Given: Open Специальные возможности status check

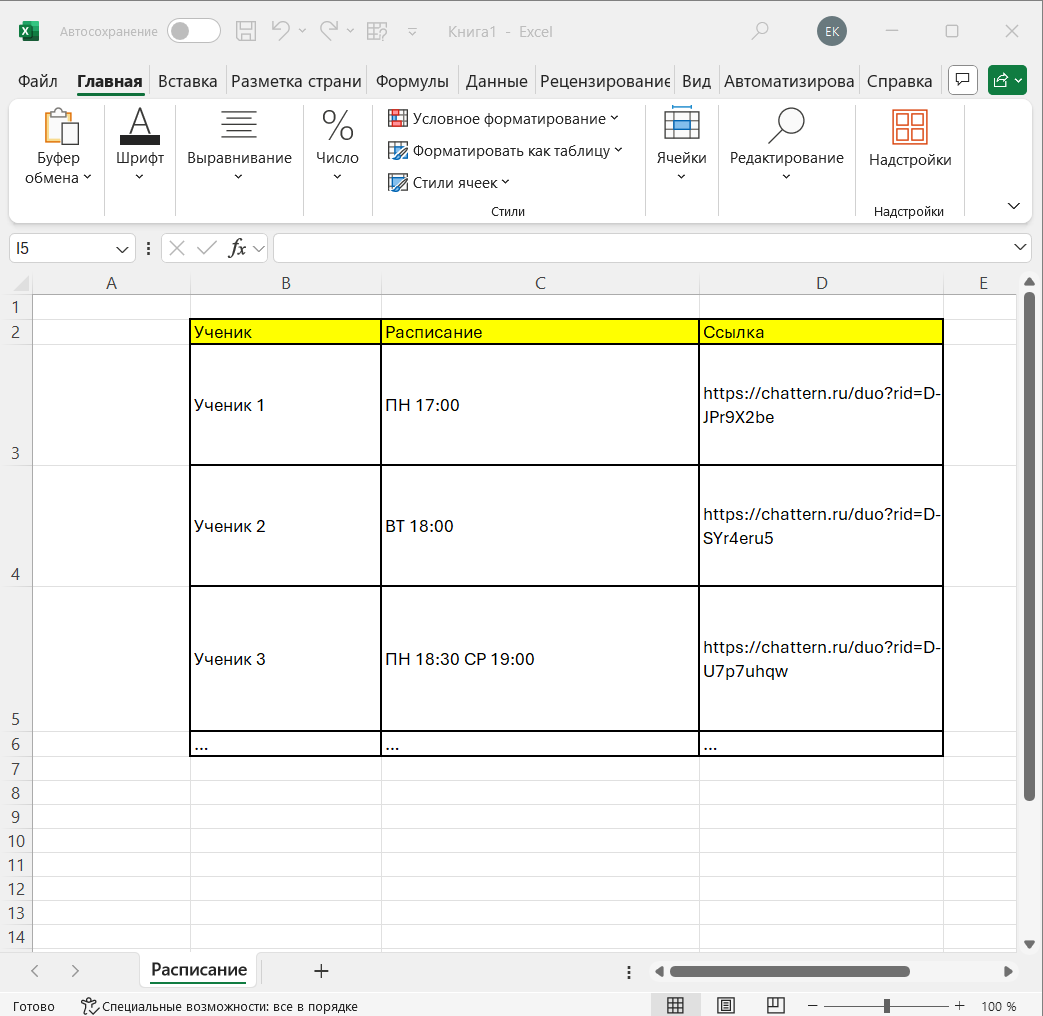Looking at the screenshot, I should (220, 1006).
